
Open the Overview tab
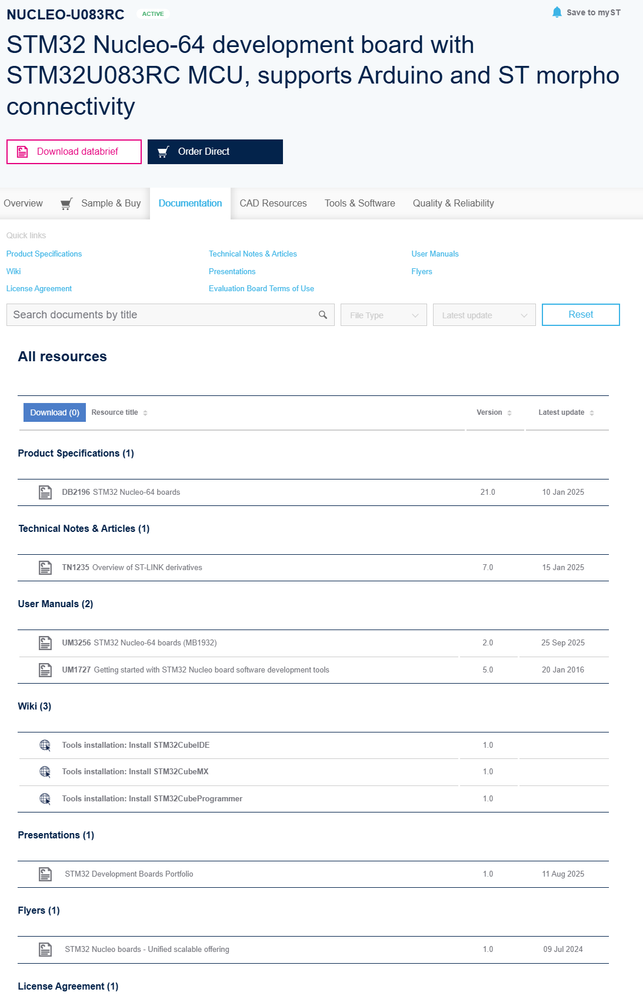[23, 203]
